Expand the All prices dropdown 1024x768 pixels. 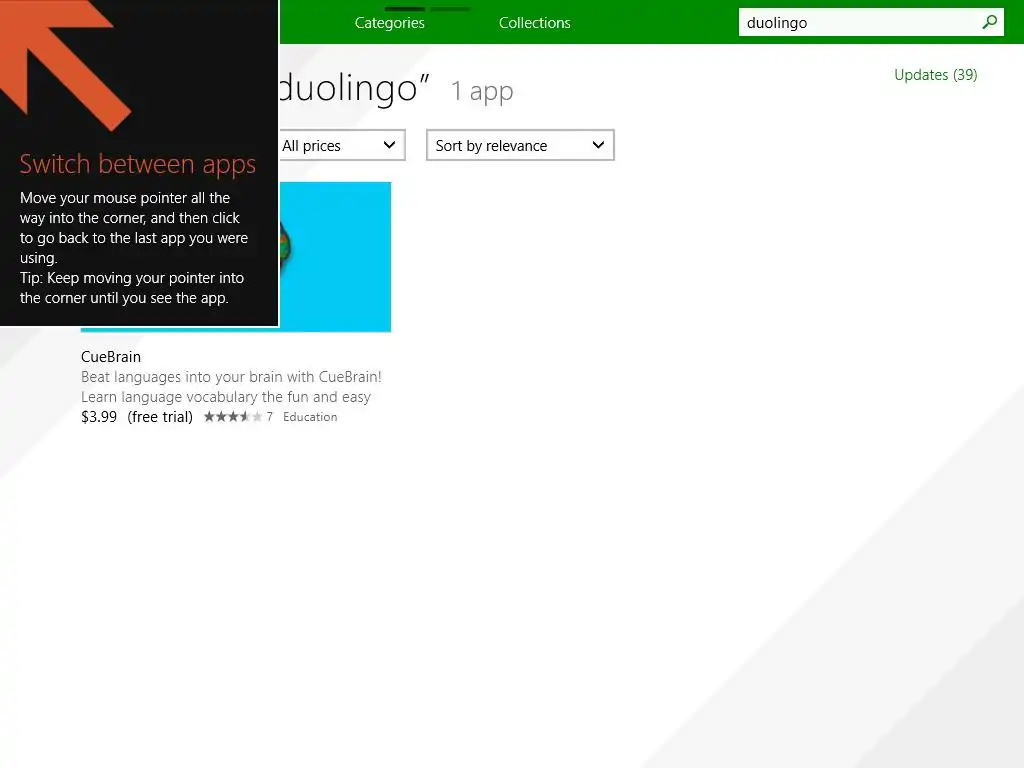tap(342, 145)
